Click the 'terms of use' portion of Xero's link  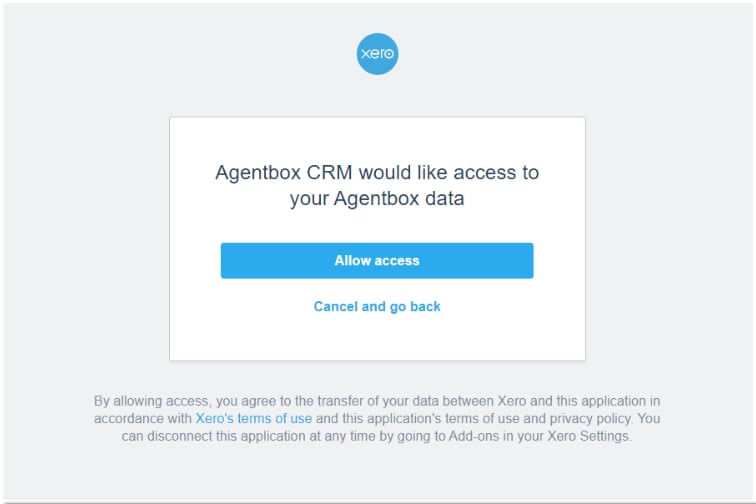point(274,418)
